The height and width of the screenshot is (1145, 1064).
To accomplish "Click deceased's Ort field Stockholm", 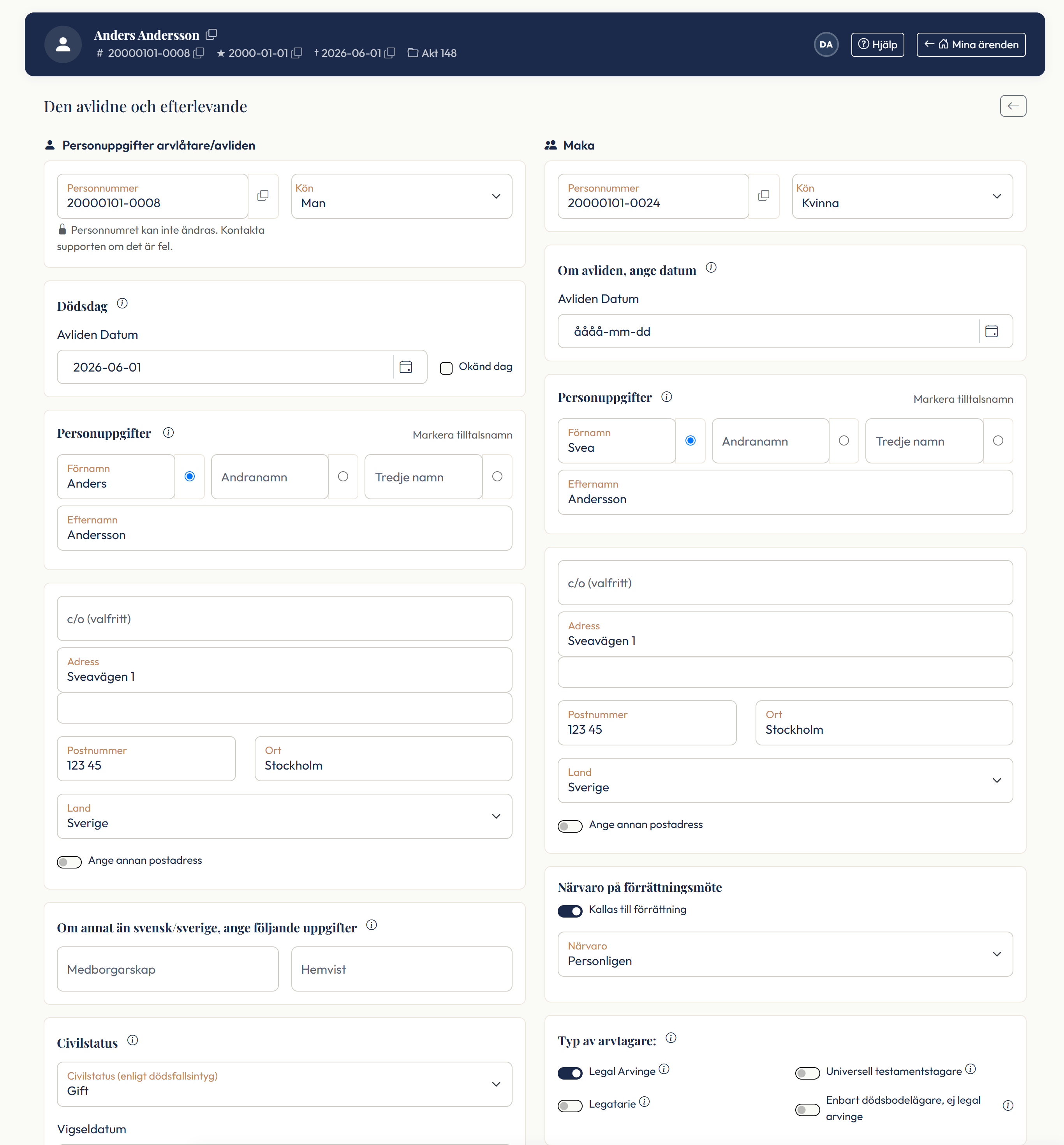I will (384, 758).
